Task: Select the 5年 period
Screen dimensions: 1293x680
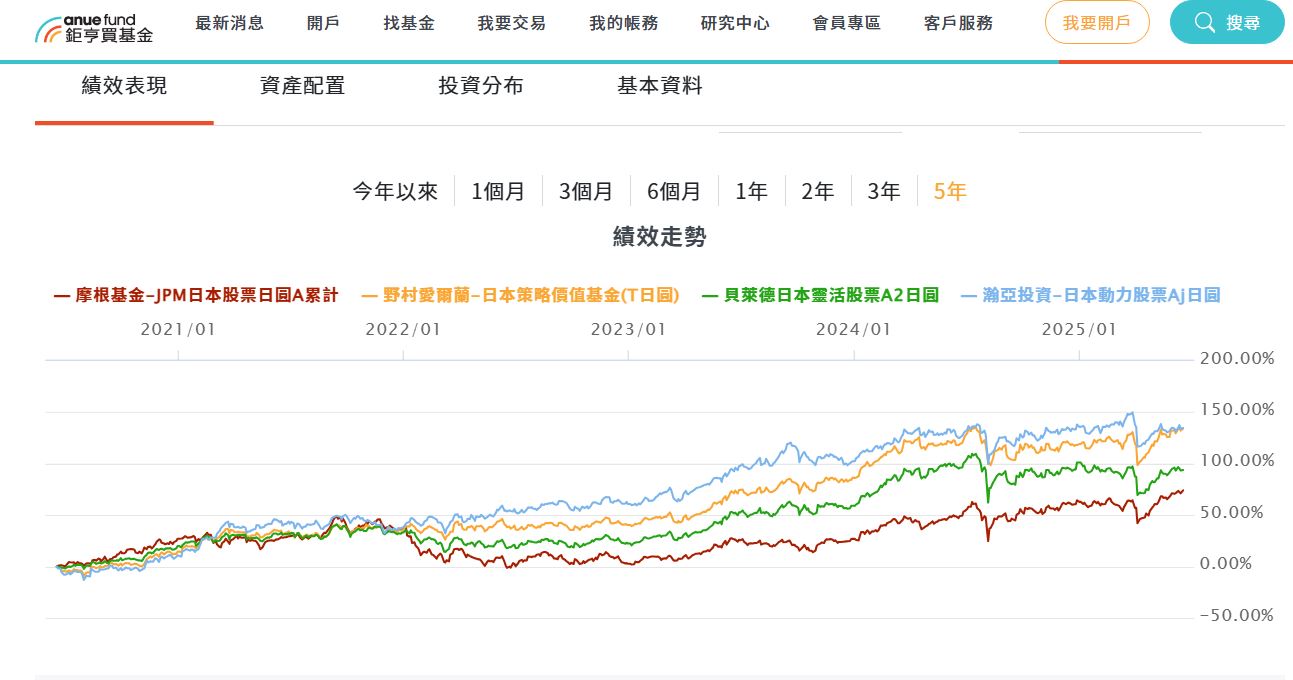Action: [950, 191]
